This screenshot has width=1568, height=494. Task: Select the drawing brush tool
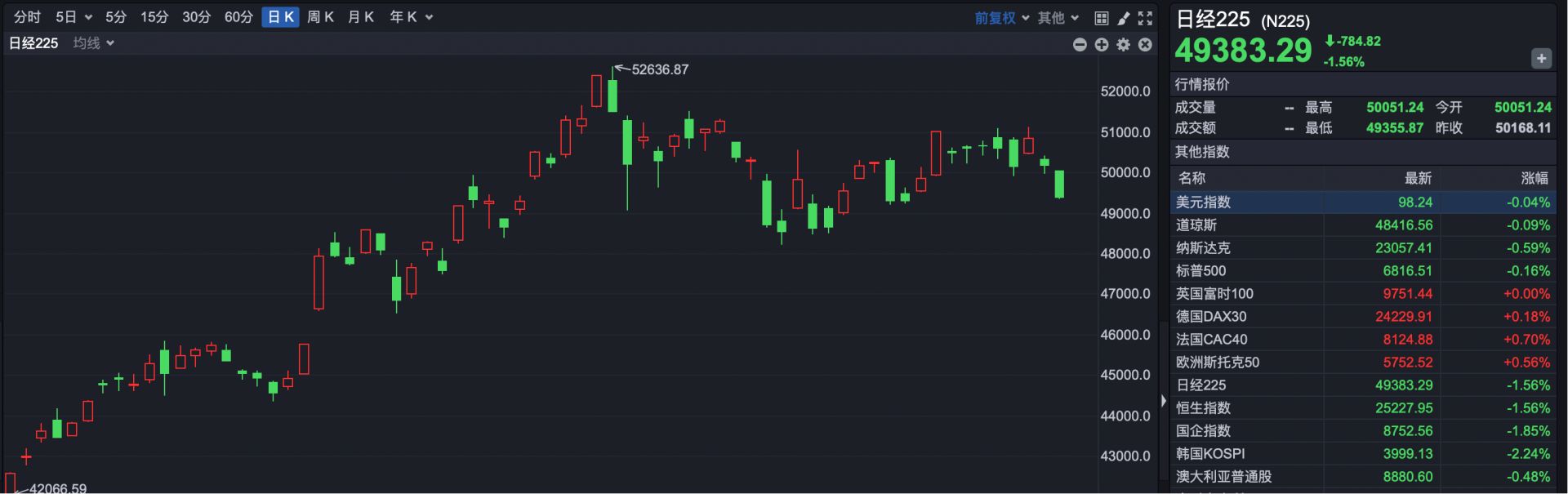[x=1124, y=18]
